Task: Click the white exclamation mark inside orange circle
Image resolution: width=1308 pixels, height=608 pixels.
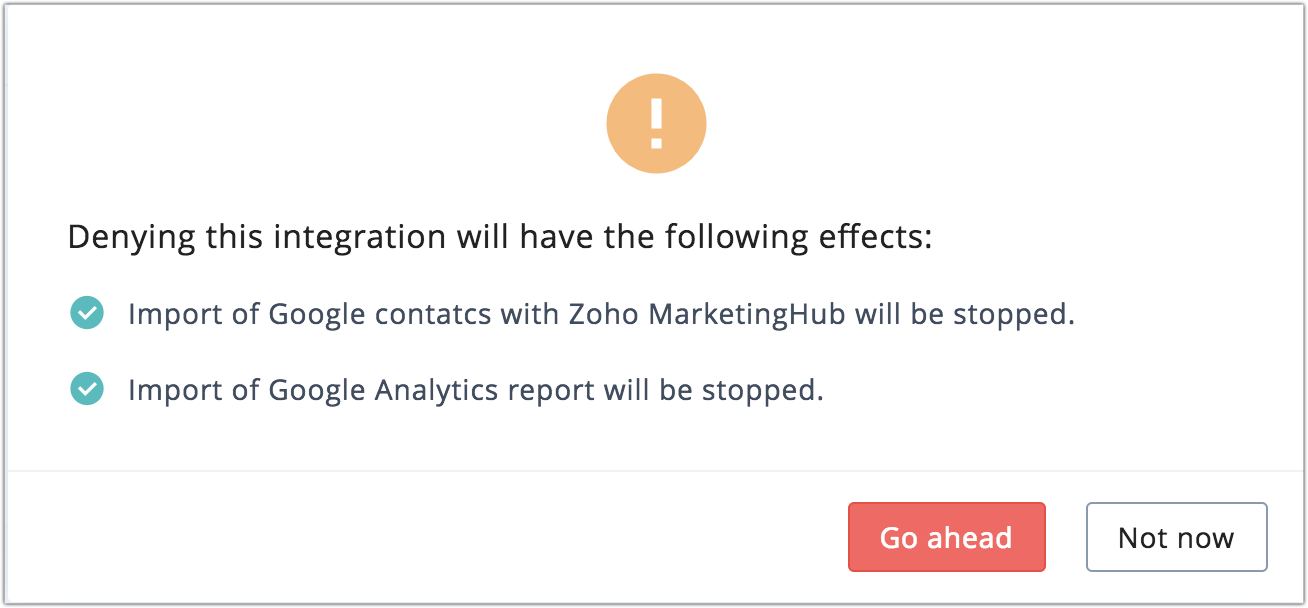Action: click(656, 124)
